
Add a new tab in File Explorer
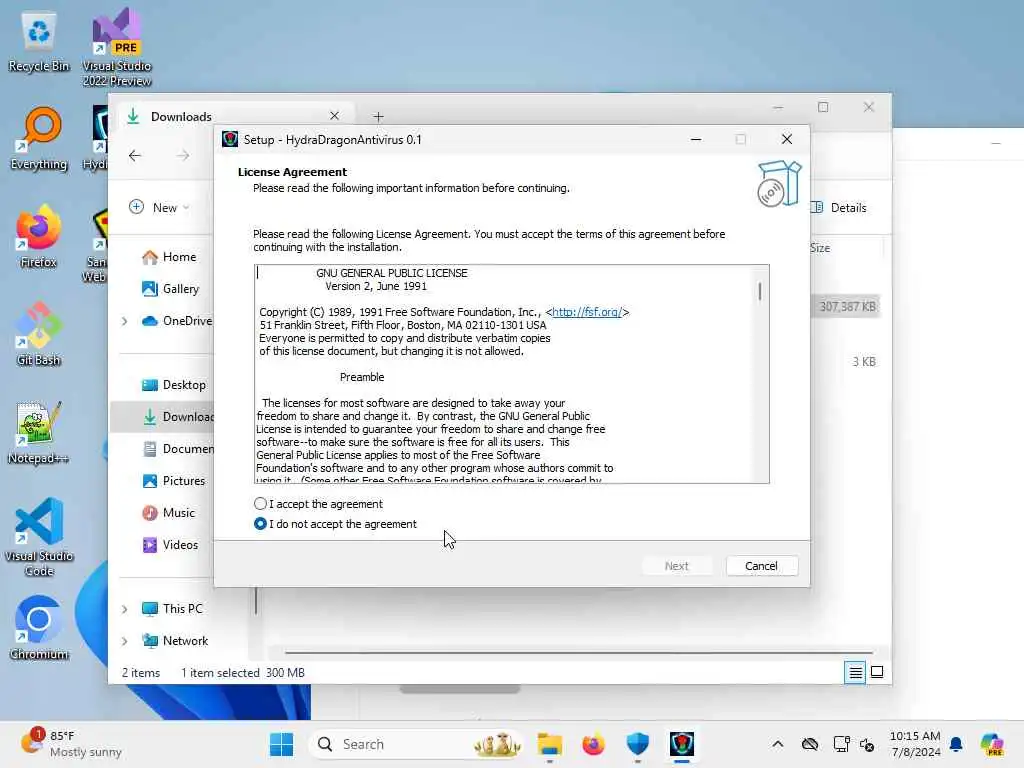pos(378,116)
